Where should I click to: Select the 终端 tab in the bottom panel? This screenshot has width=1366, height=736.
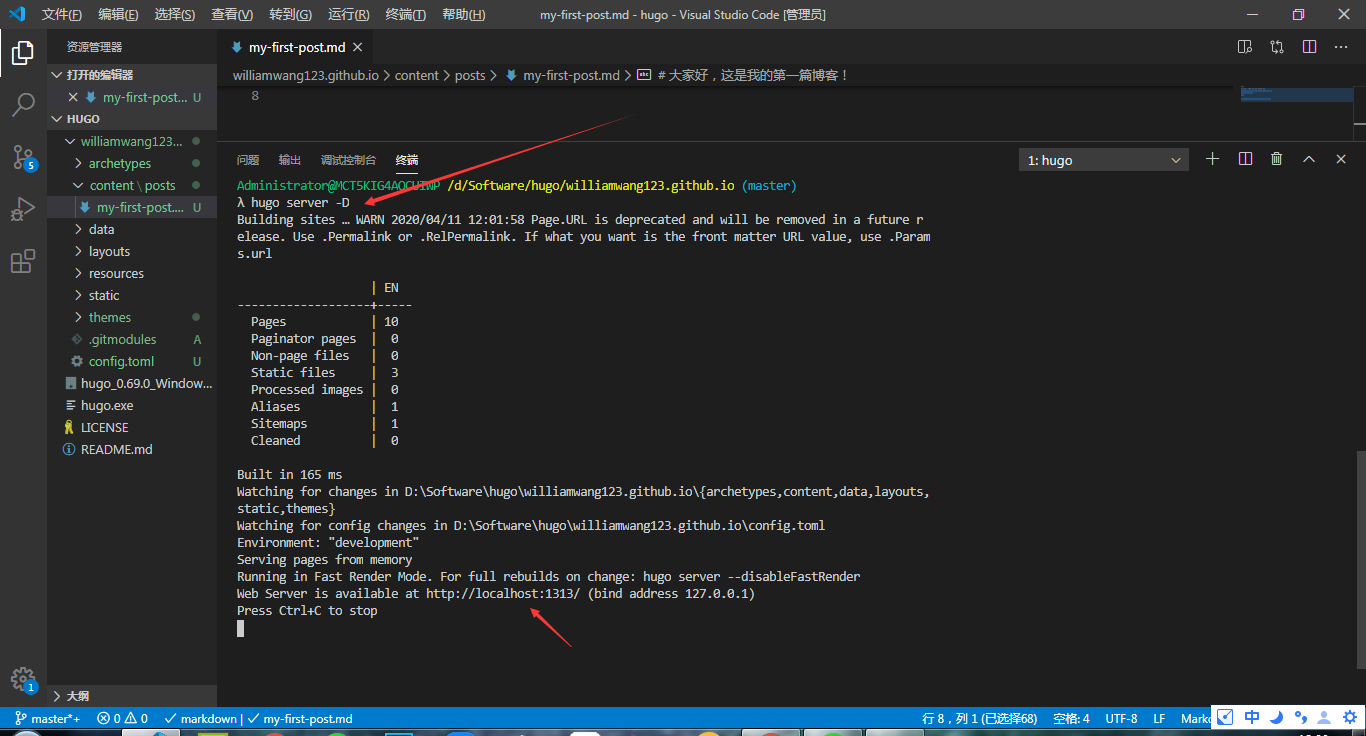[x=407, y=160]
